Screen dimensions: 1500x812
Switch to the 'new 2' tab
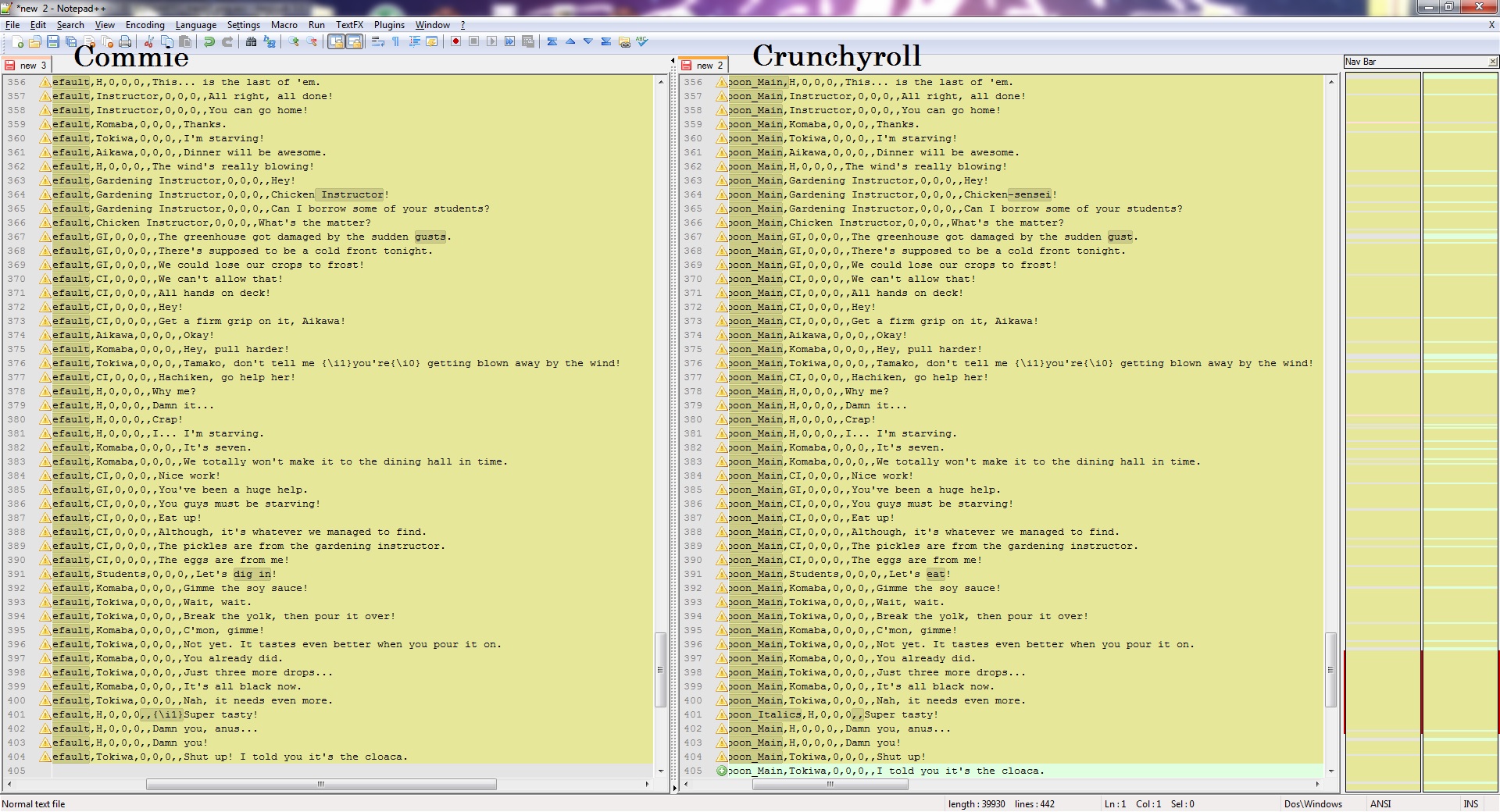coord(703,65)
